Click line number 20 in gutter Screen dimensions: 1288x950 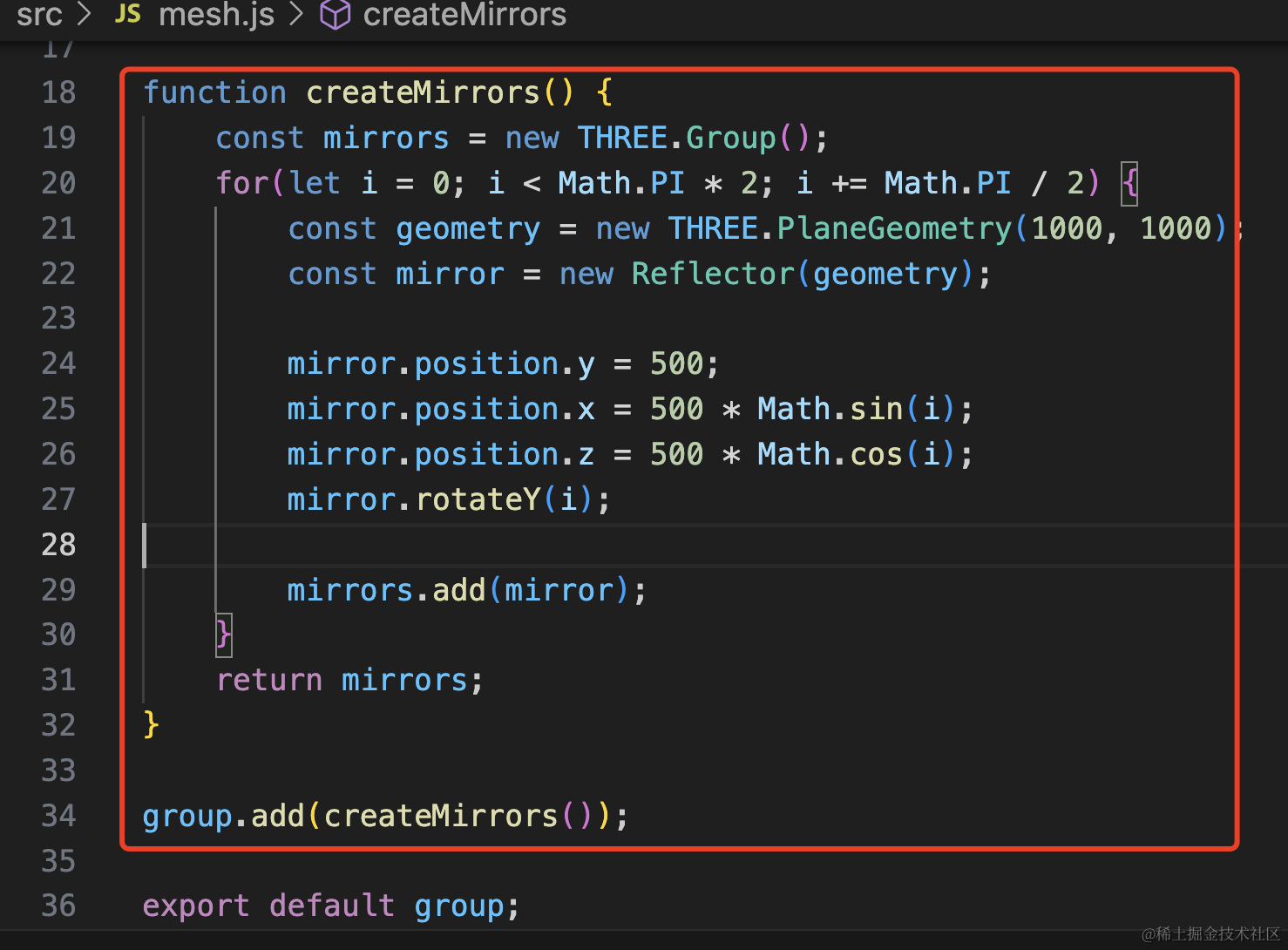[x=58, y=183]
